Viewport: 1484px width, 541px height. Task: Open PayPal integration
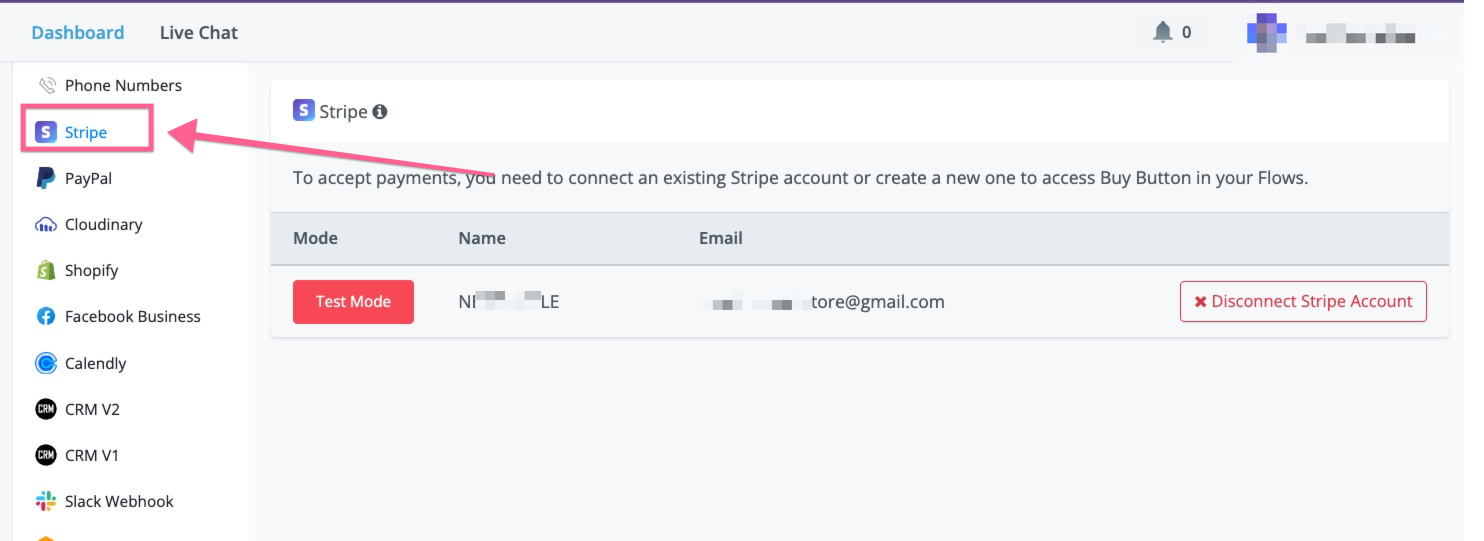click(x=88, y=178)
